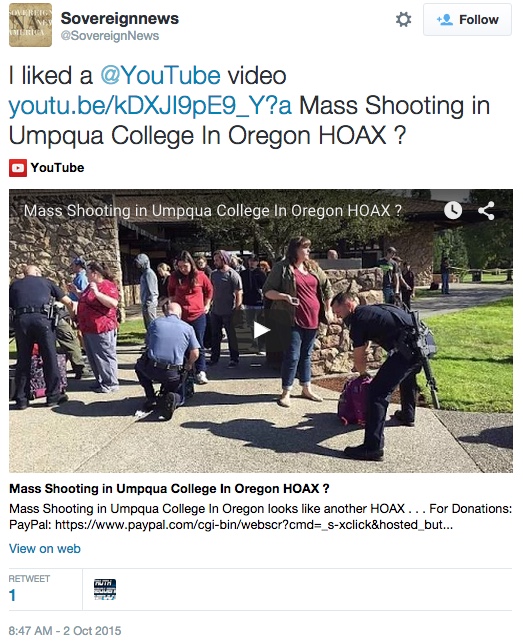Click the video title overlay text
The width and height of the screenshot is (523, 643).
(x=212, y=211)
